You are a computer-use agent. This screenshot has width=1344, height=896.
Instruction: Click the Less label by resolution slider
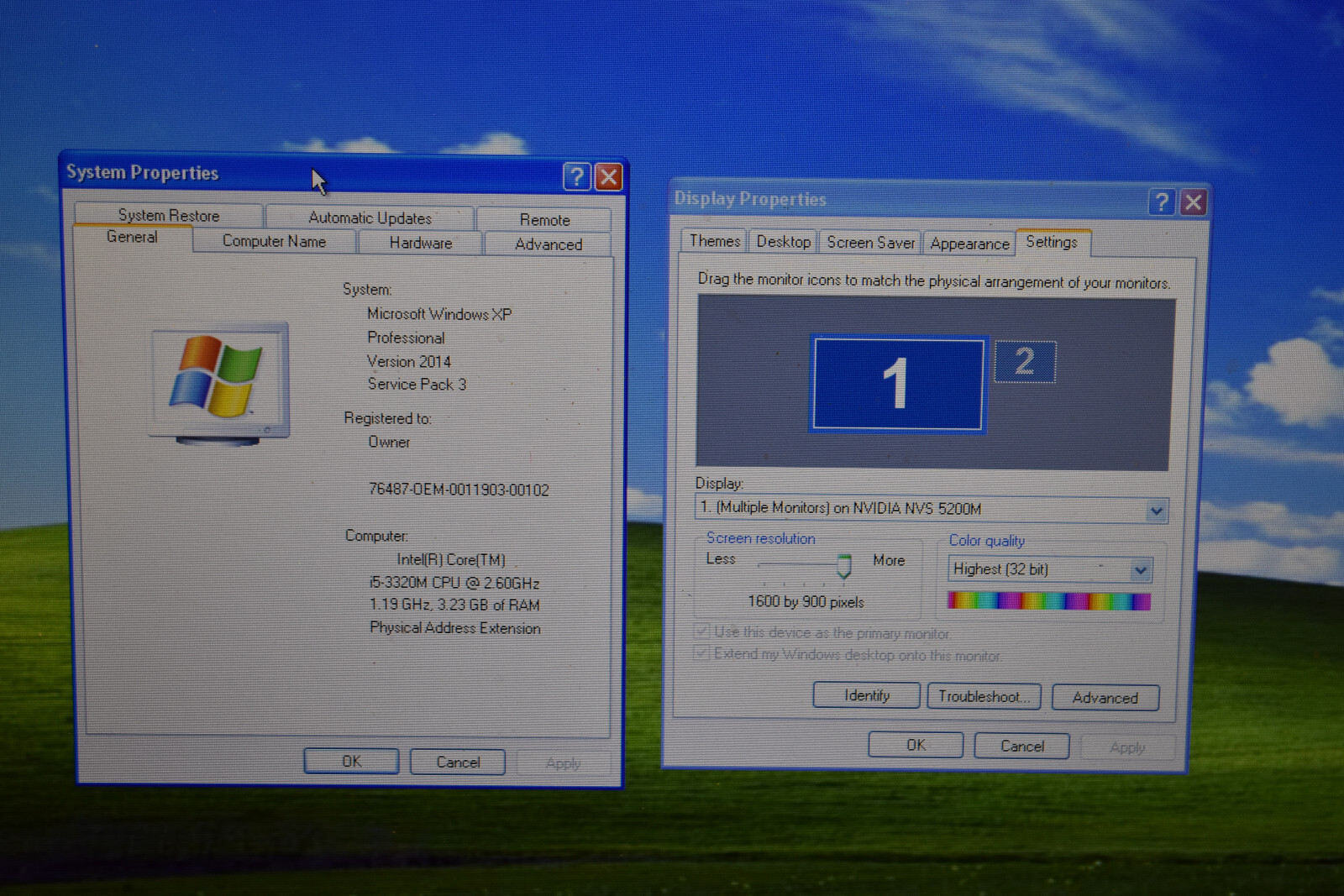tap(721, 559)
